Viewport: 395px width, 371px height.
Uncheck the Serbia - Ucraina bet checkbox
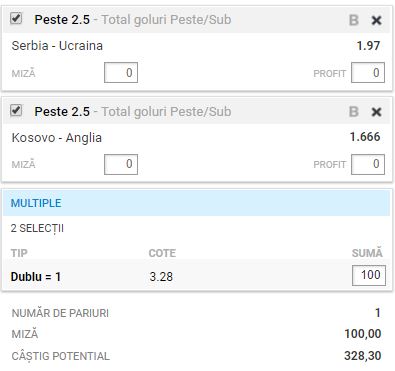[16, 18]
